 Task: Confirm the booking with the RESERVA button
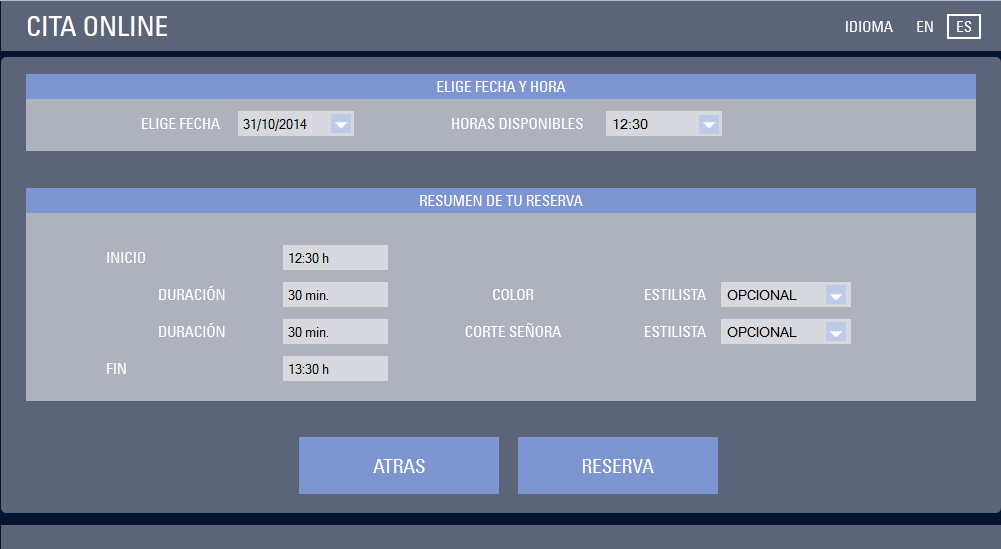617,466
